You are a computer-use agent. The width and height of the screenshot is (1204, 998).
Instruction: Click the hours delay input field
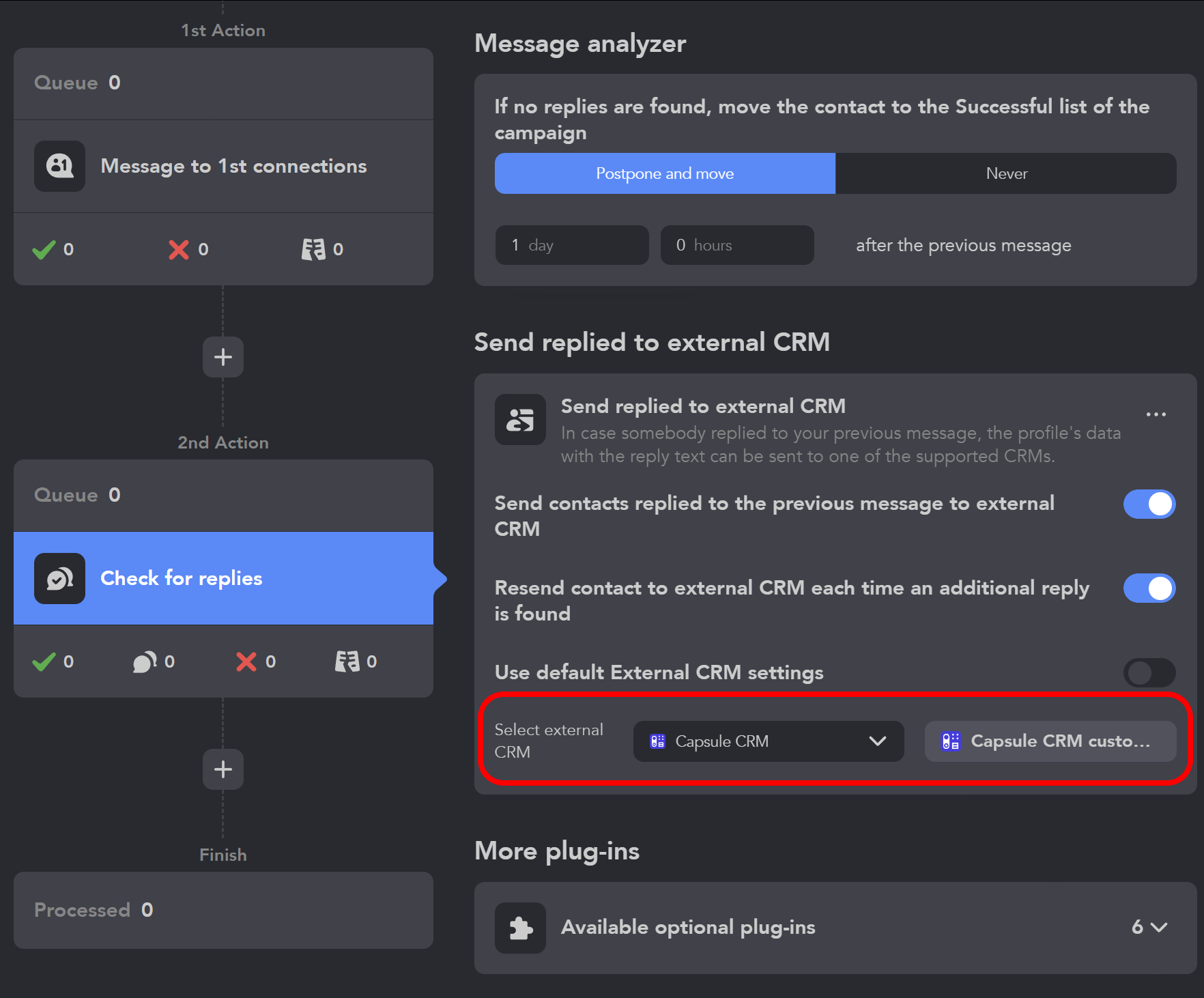click(x=736, y=245)
